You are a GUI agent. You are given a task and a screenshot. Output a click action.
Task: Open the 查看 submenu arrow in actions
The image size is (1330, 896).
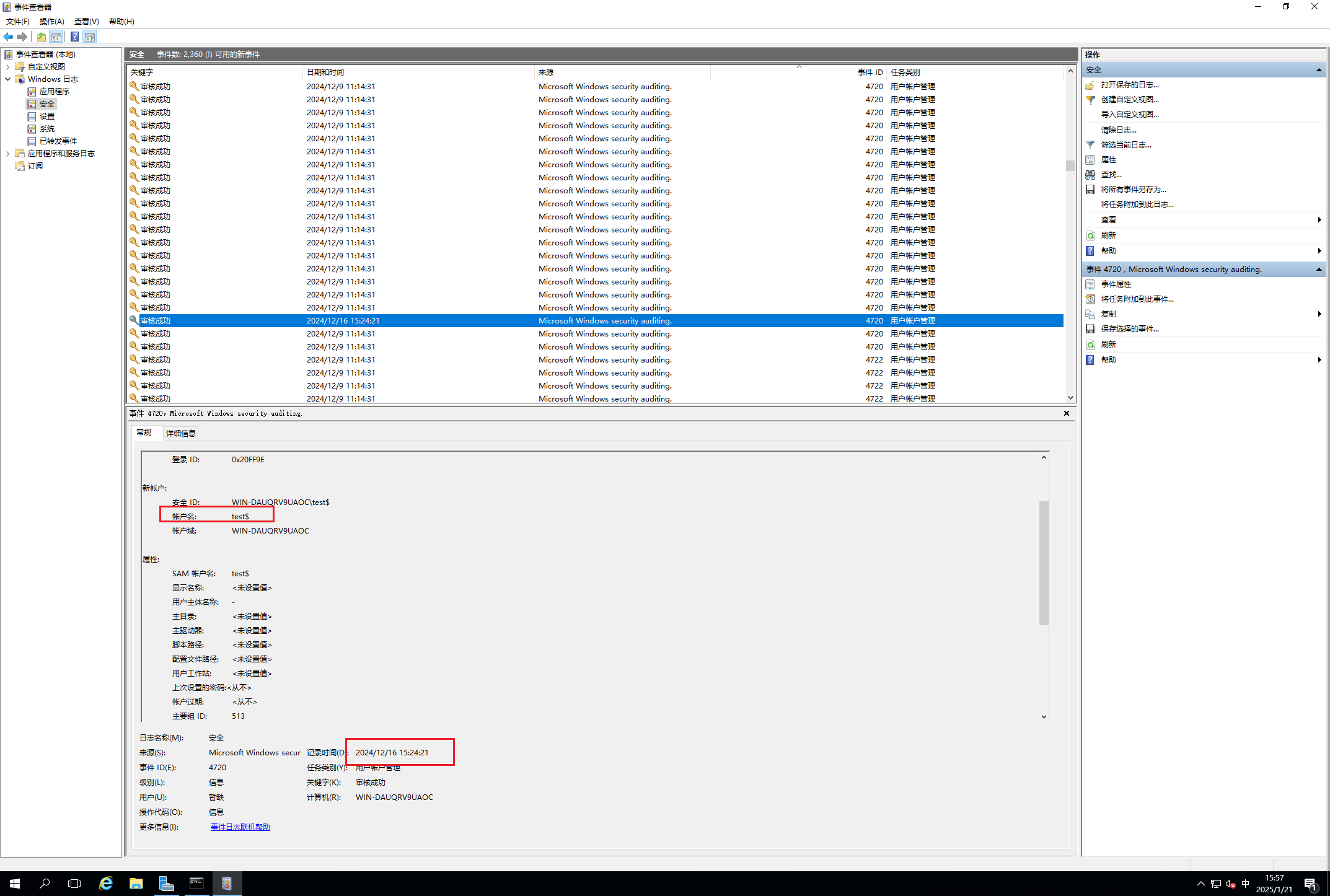tap(1319, 220)
